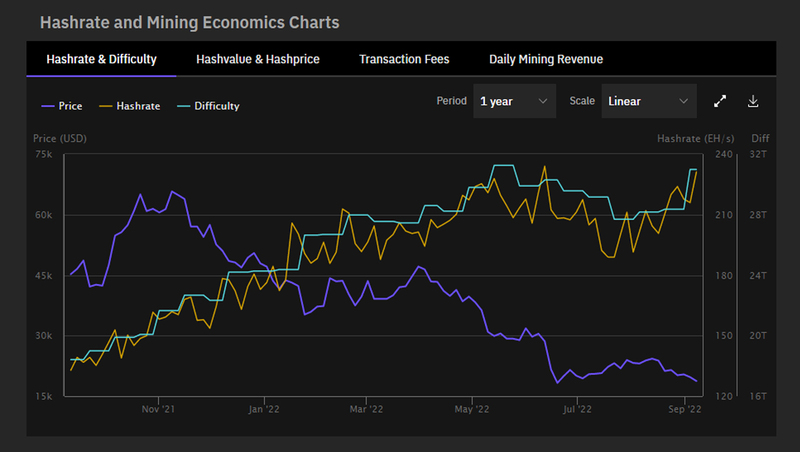Toggle the Hashrate series in legend

(x=130, y=106)
